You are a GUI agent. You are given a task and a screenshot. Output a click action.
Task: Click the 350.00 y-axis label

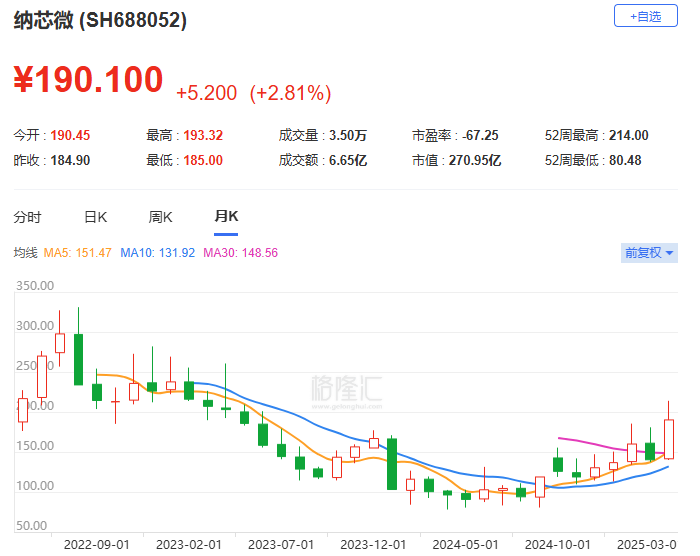[35, 286]
